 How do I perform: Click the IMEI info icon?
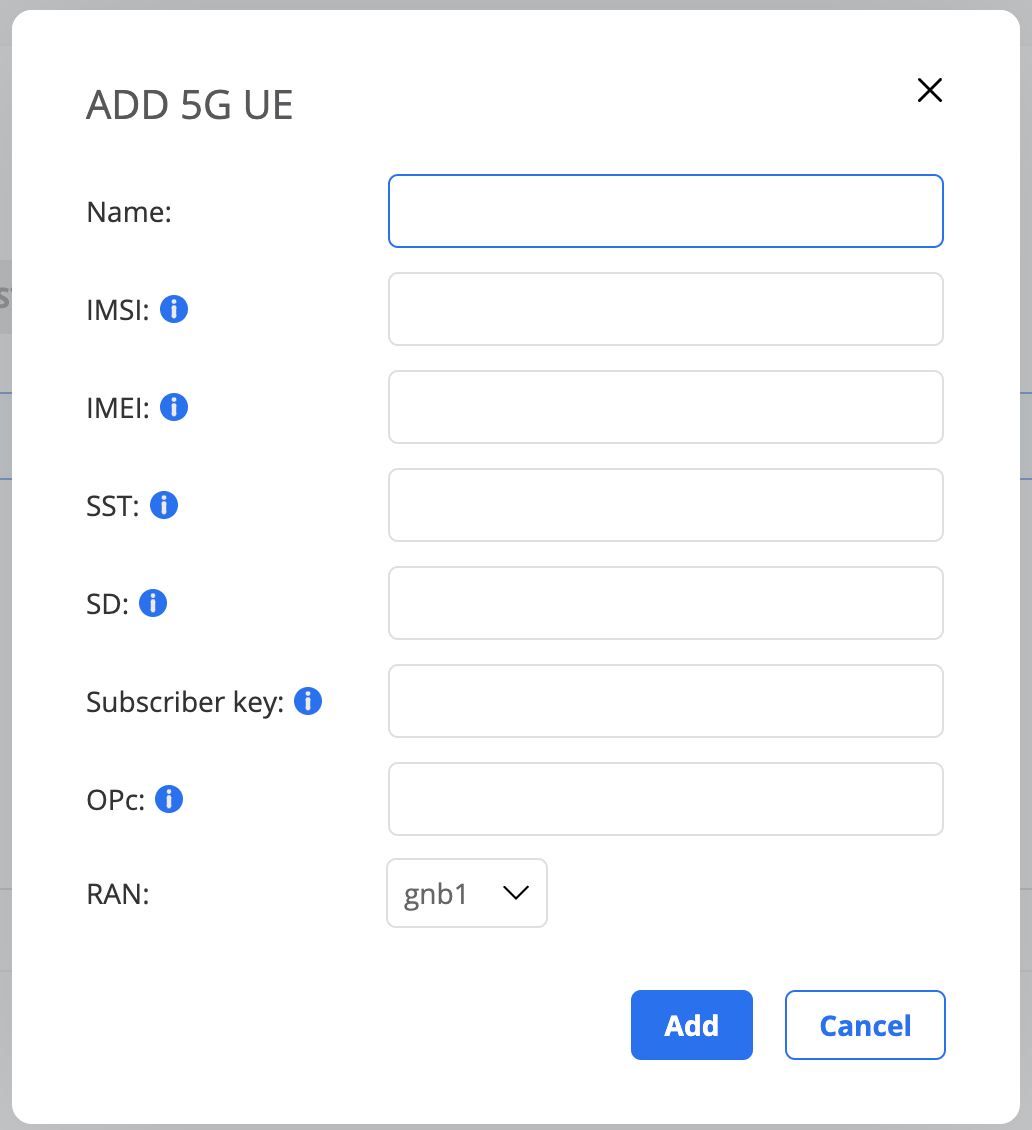pyautogui.click(x=174, y=408)
